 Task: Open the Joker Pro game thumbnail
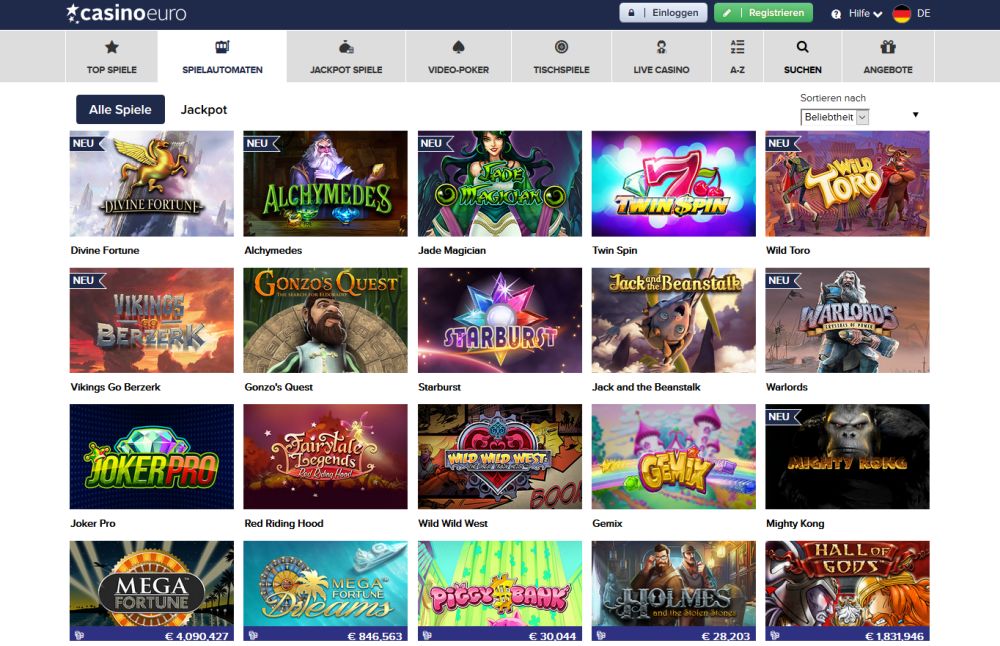[152, 457]
